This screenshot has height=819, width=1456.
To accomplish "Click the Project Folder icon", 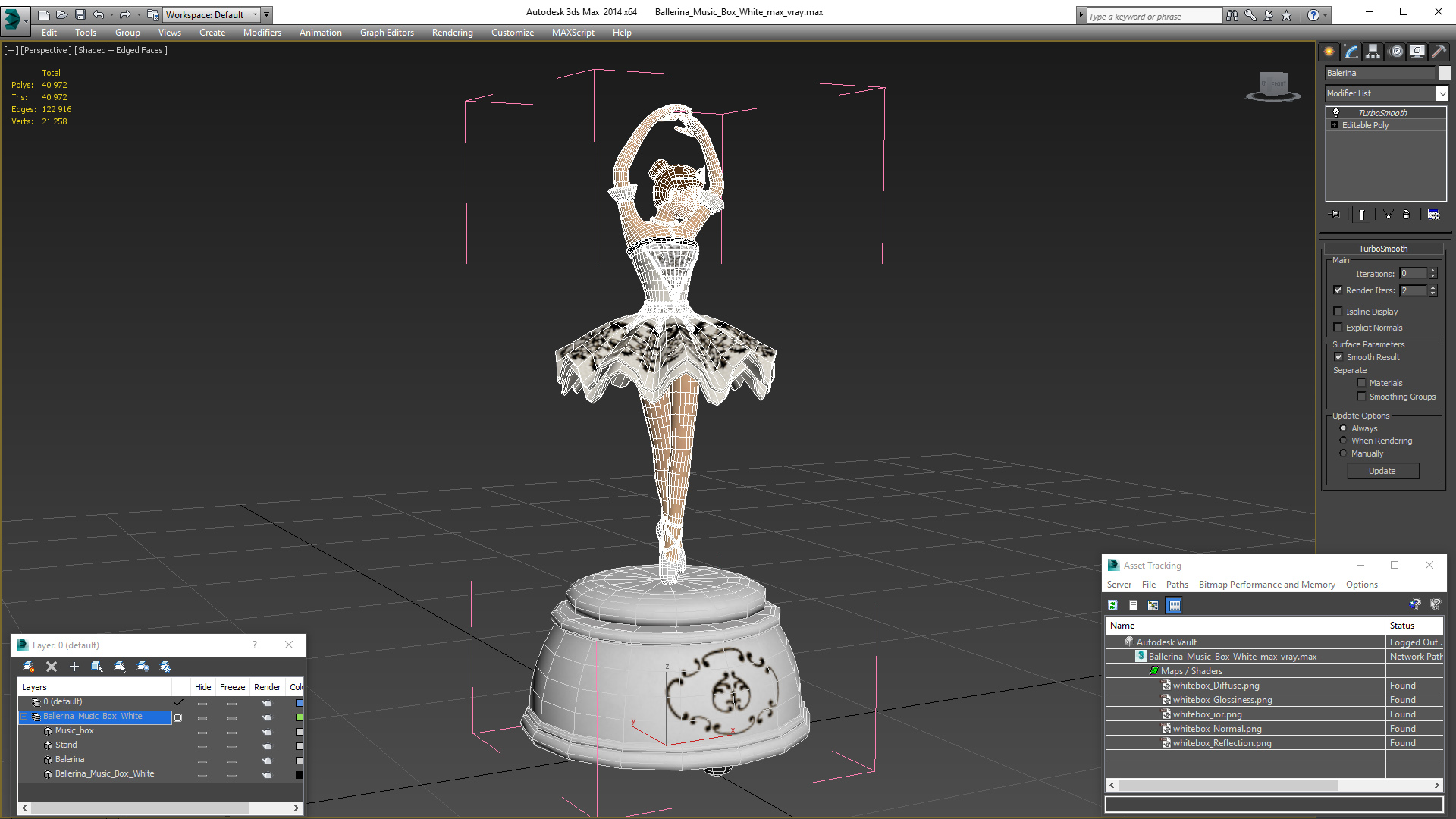I will [x=152, y=14].
